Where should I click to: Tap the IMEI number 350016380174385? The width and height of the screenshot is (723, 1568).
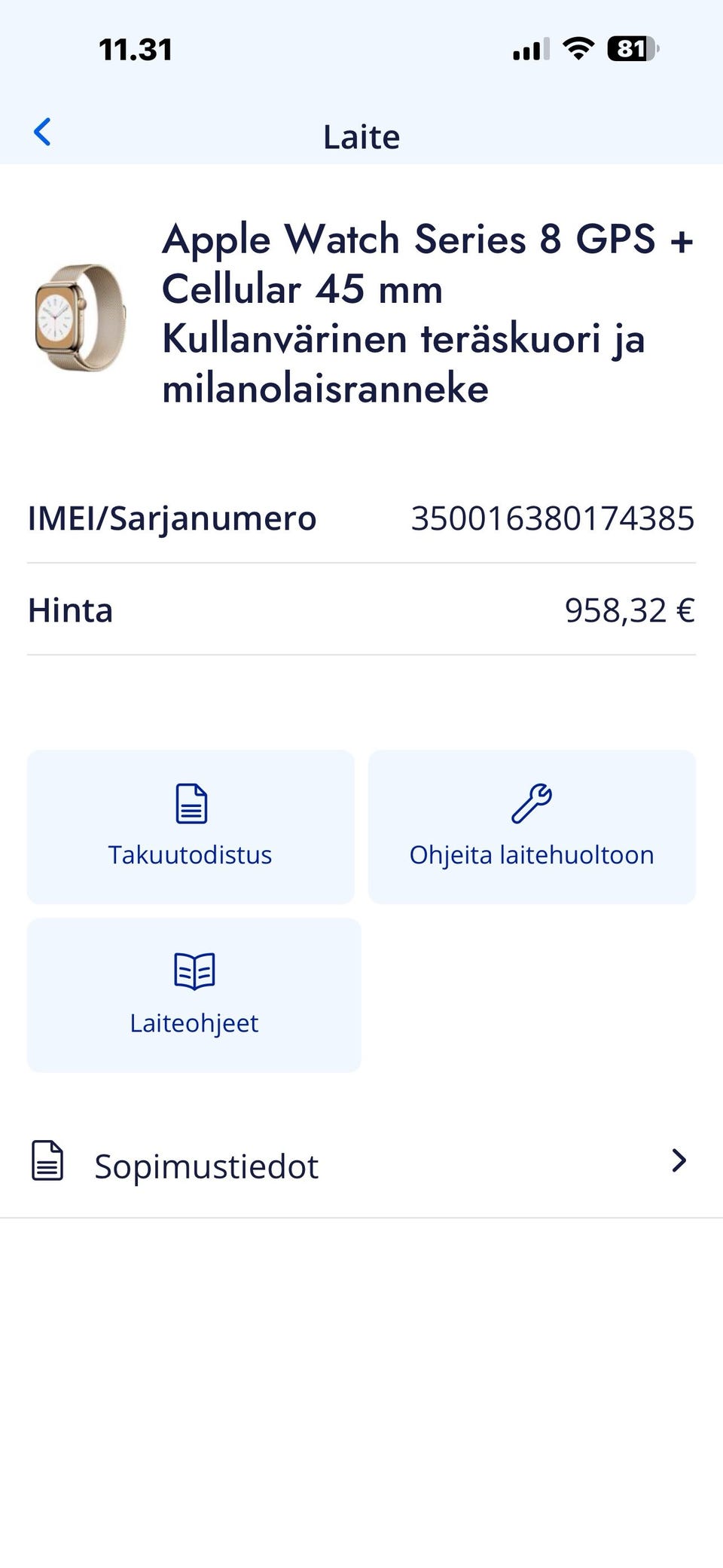(x=552, y=518)
